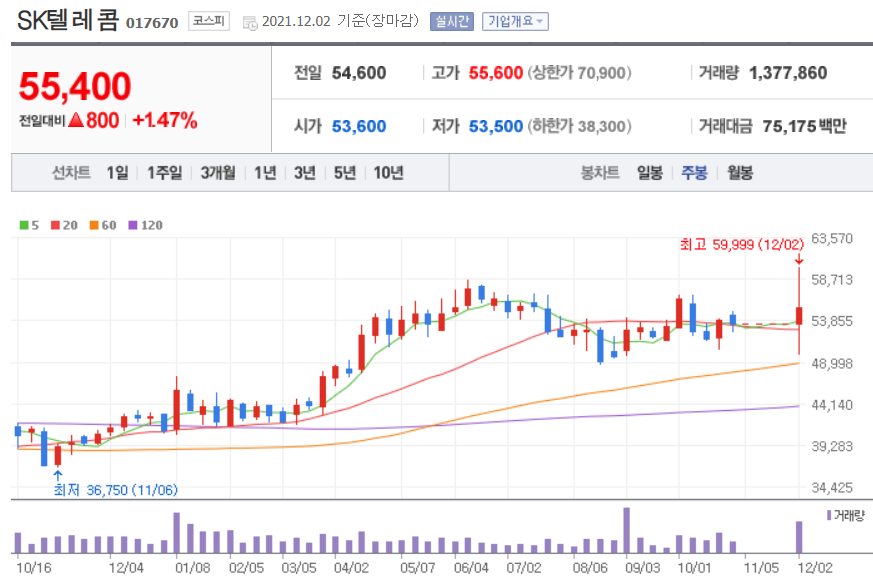Click the 최고 59,999 (12/02) label
Screen dimensions: 873x587
(x=742, y=244)
